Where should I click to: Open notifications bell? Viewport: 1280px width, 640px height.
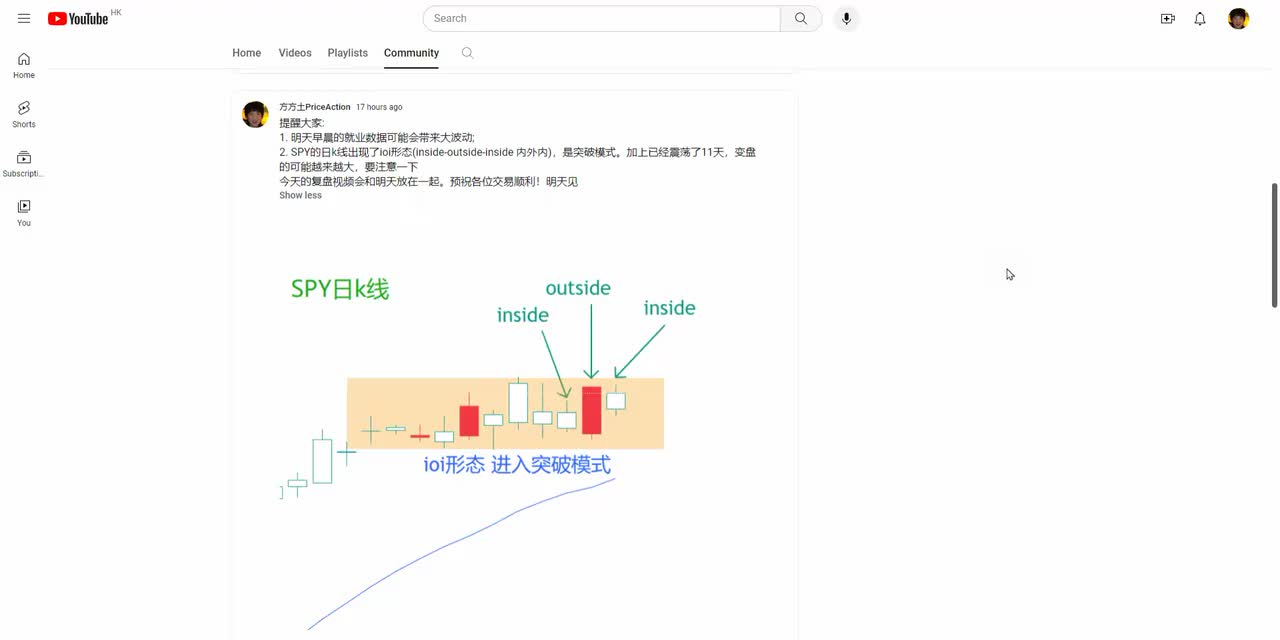(x=1200, y=18)
